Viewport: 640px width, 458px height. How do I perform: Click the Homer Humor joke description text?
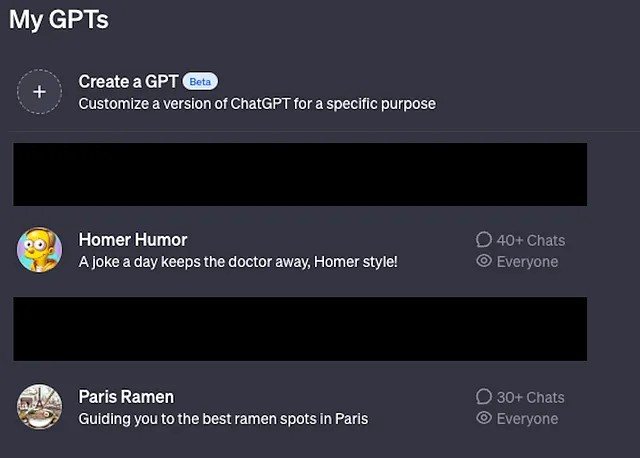pyautogui.click(x=238, y=262)
